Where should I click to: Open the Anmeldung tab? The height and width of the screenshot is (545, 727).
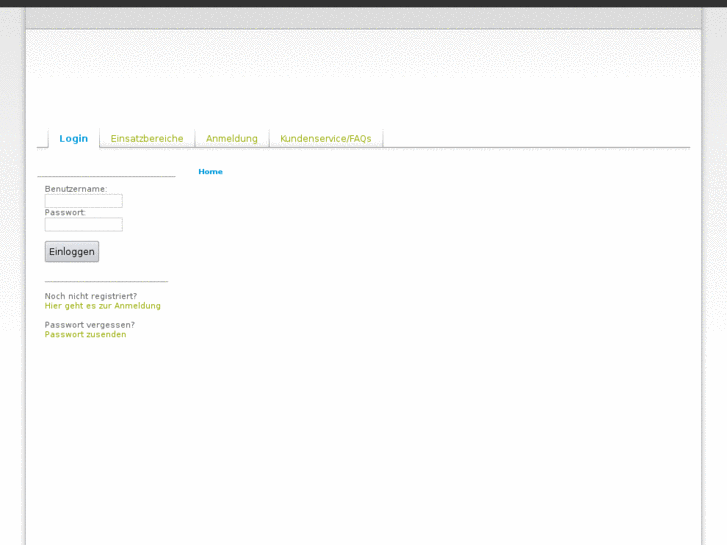232,139
